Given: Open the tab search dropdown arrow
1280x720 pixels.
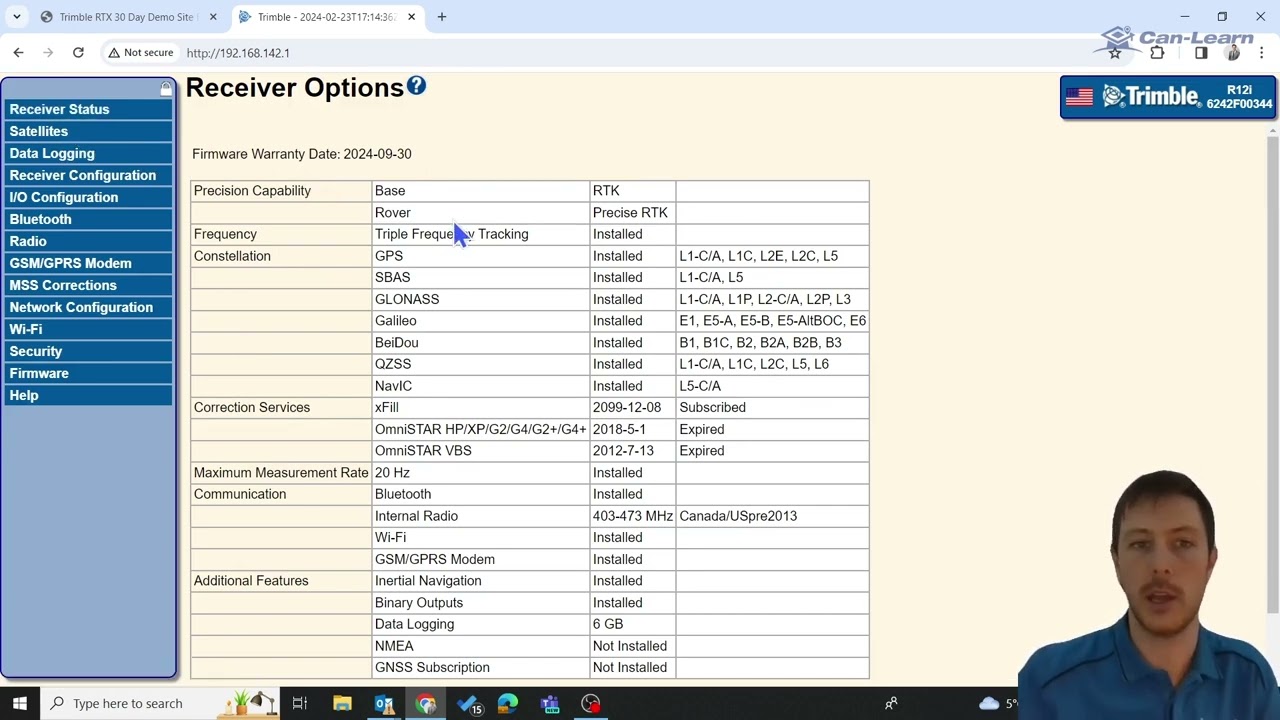Looking at the screenshot, I should [17, 17].
